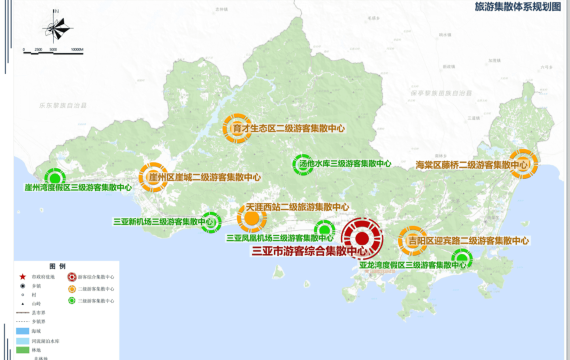
Task: Click the orange 育才生态区 second-level center marker
Action: 237,128
